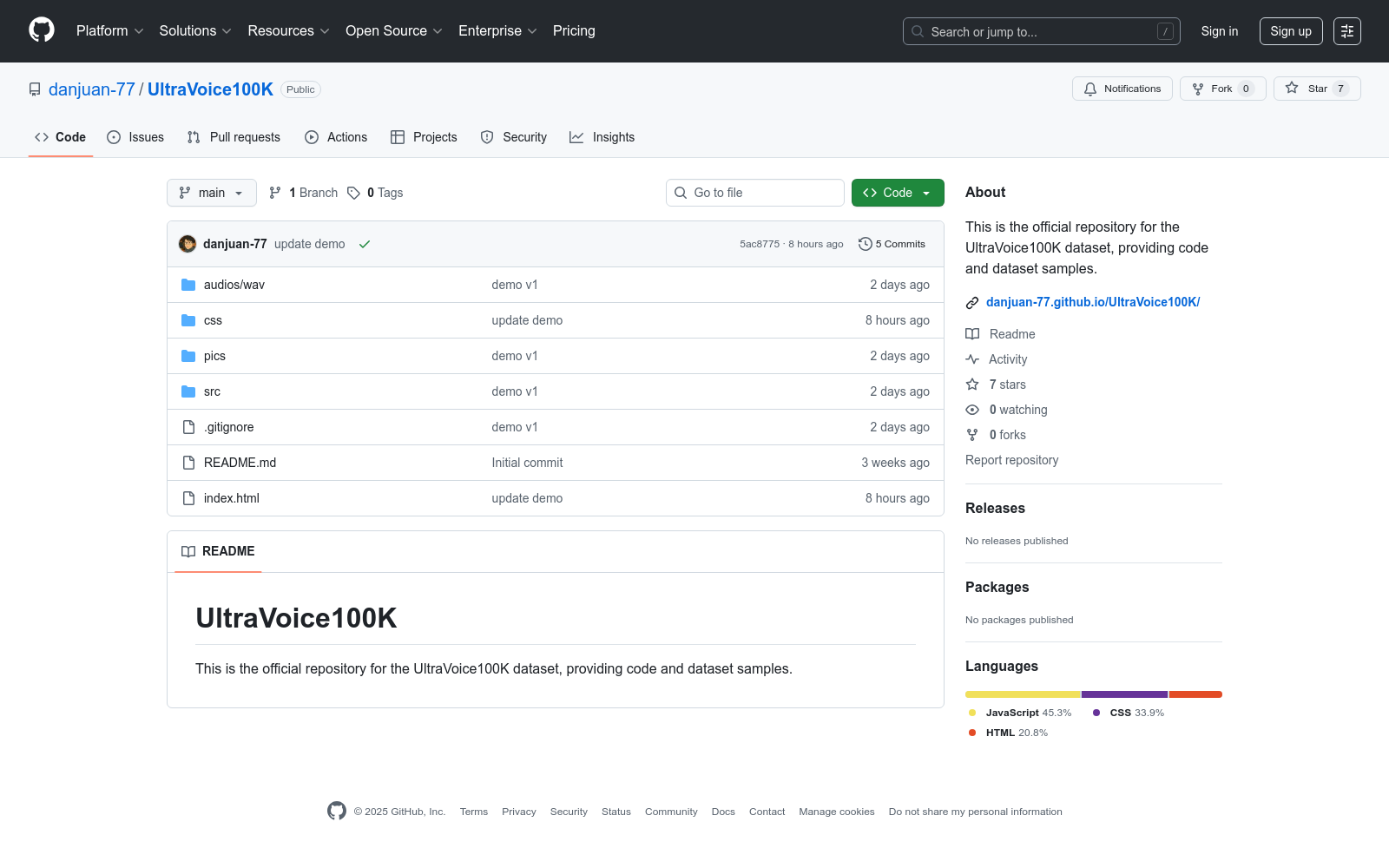Screen dimensions: 1389x868
Task: Click Manage cookies in footer
Action: [x=837, y=812]
